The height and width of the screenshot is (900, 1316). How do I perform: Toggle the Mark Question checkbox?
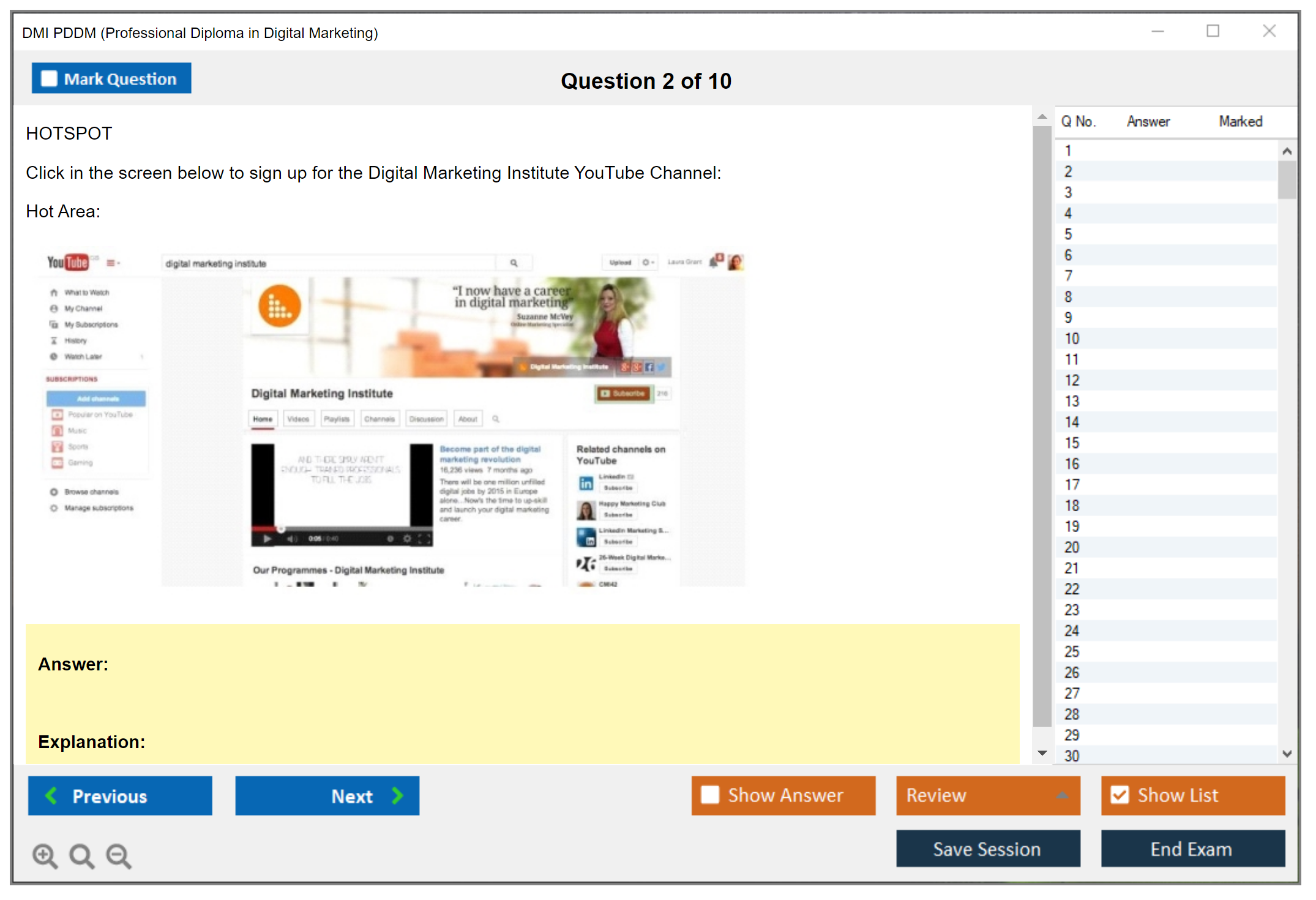click(49, 79)
